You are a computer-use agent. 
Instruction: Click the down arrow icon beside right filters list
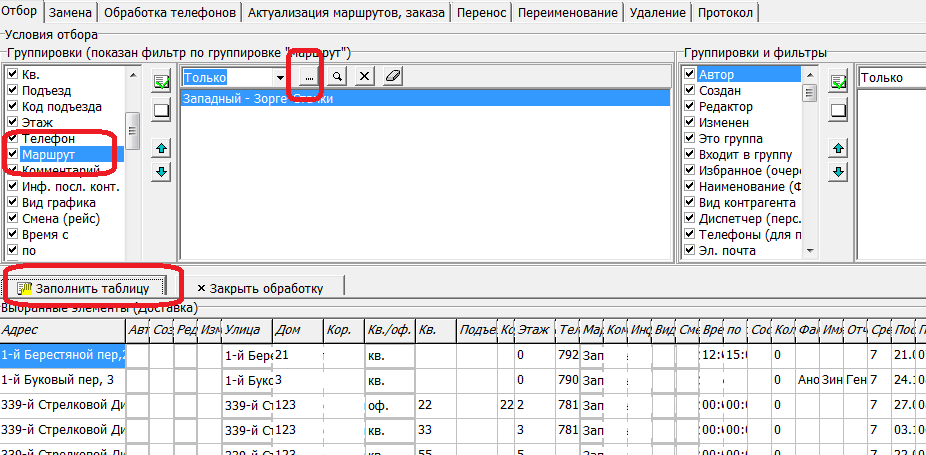839,172
